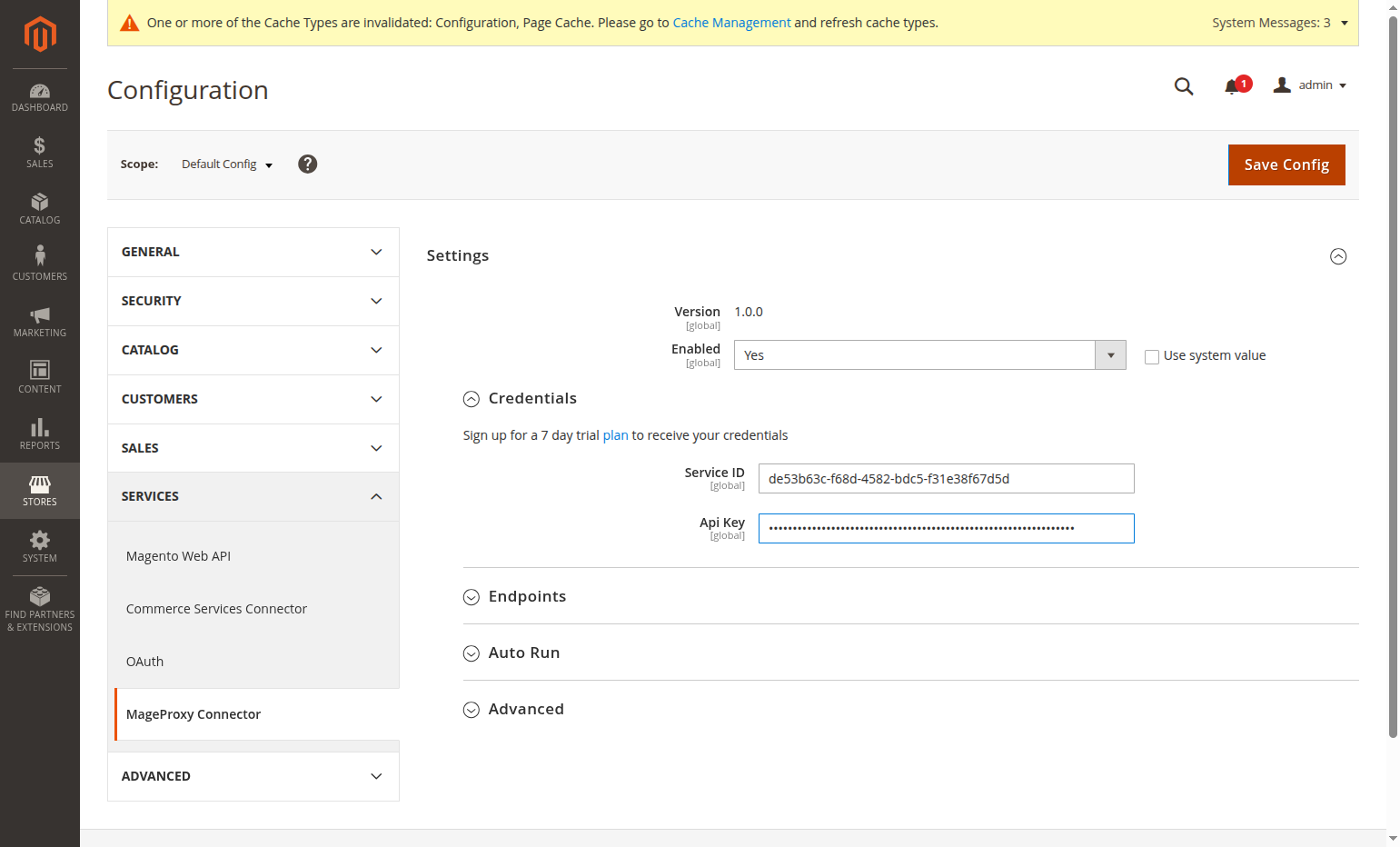The image size is (1400, 847).
Task: Expand the CUSTOMERS config tab
Action: click(253, 400)
